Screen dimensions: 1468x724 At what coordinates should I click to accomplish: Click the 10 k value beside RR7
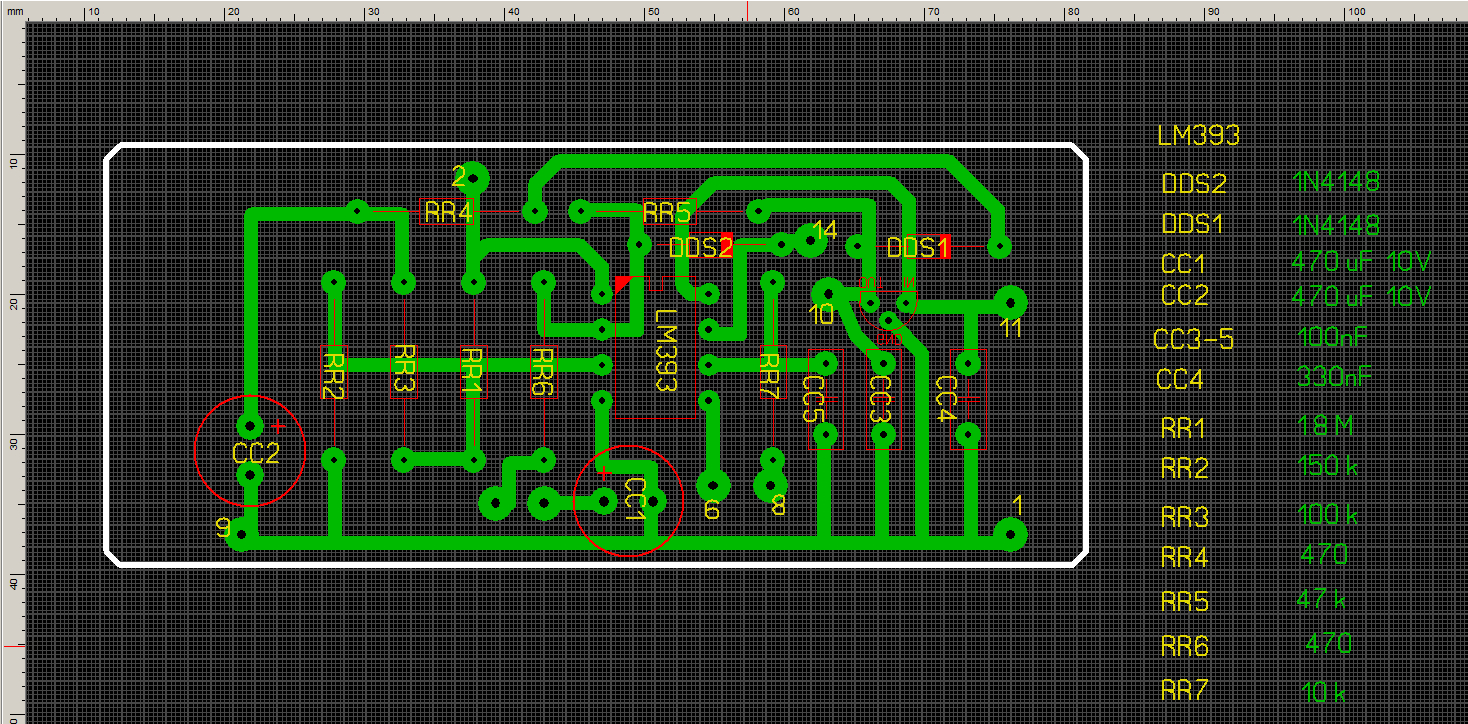click(x=1323, y=691)
